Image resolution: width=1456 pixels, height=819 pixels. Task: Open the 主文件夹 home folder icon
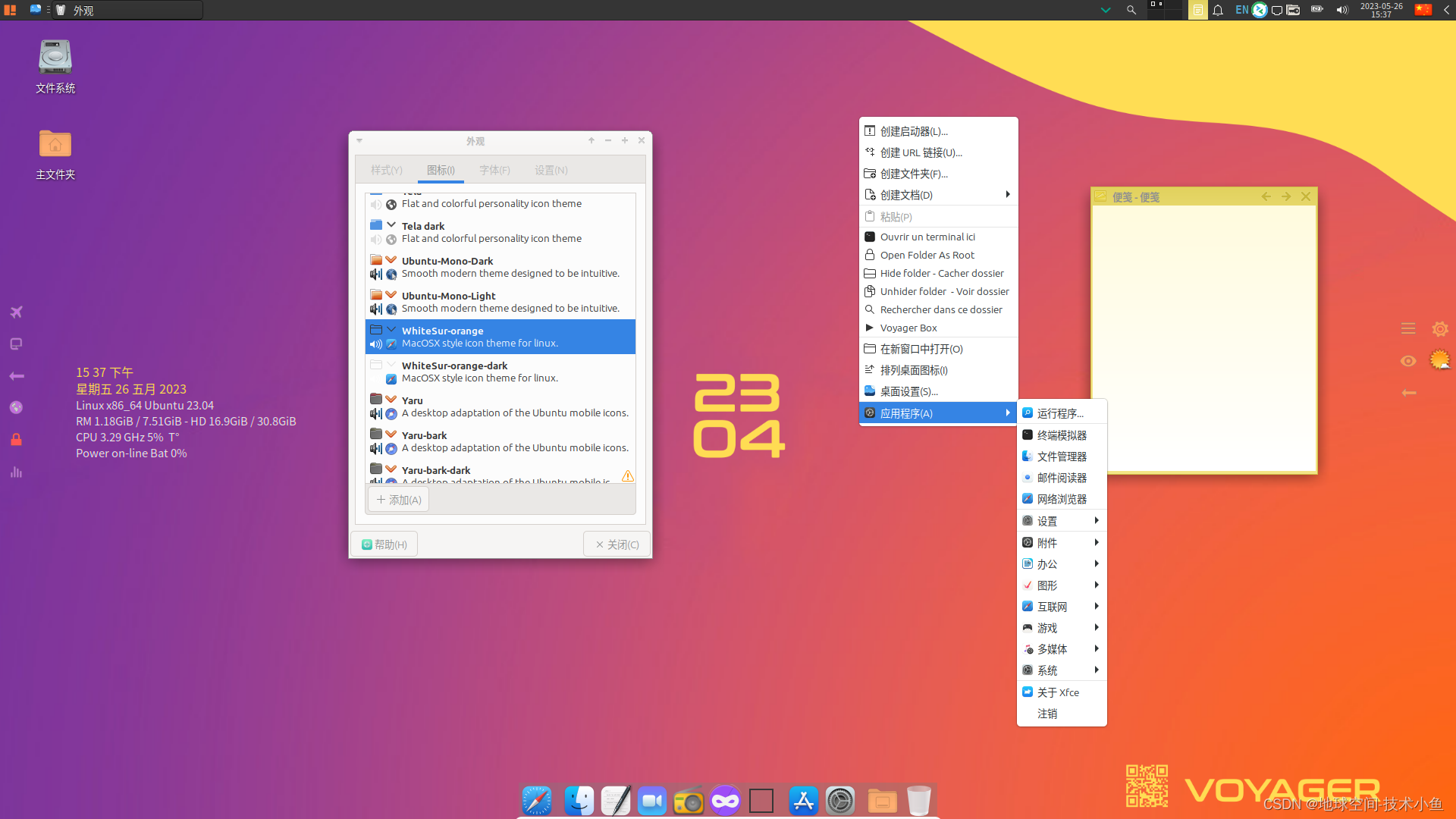tap(55, 154)
